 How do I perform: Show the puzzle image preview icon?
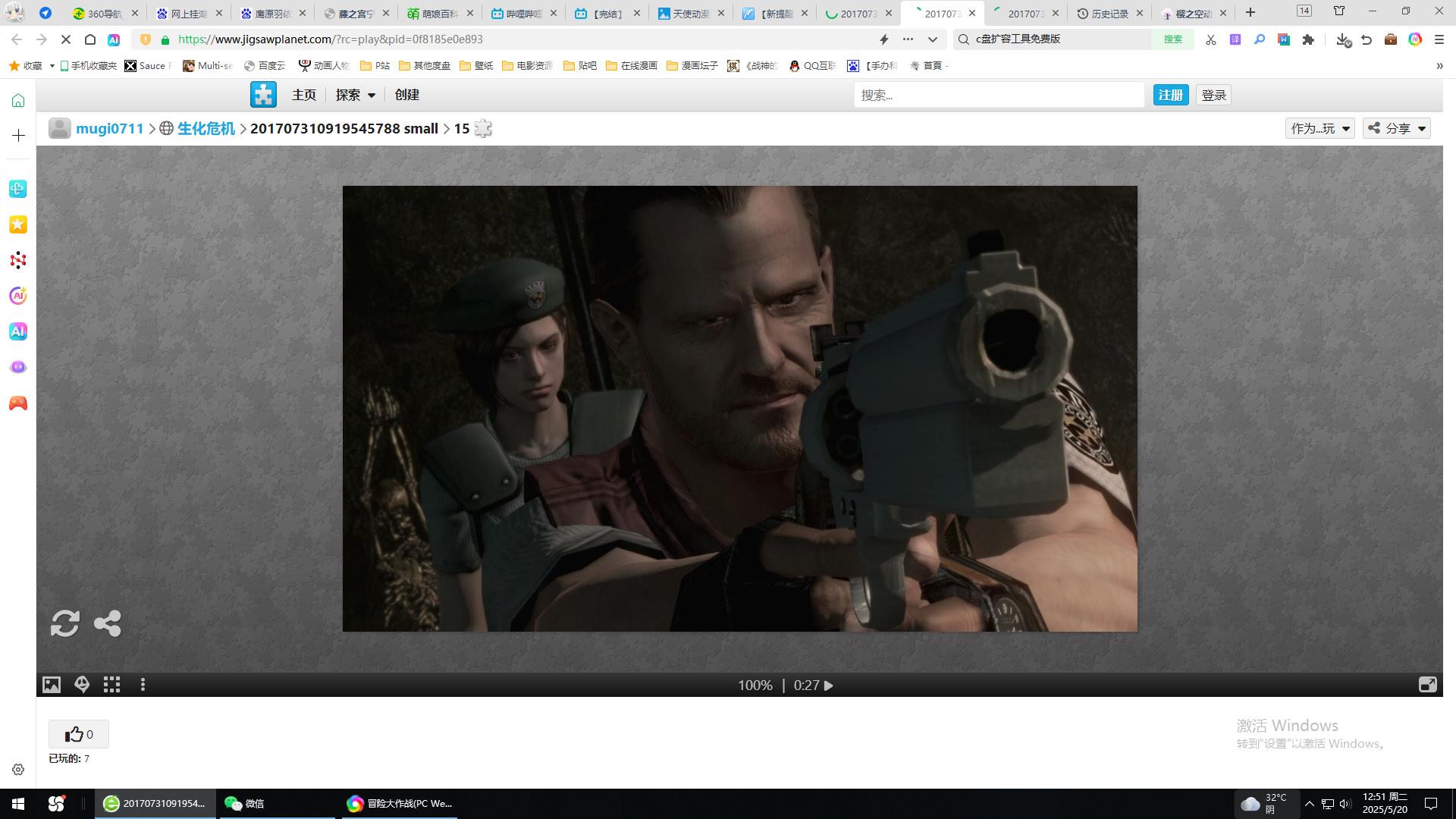pos(52,685)
